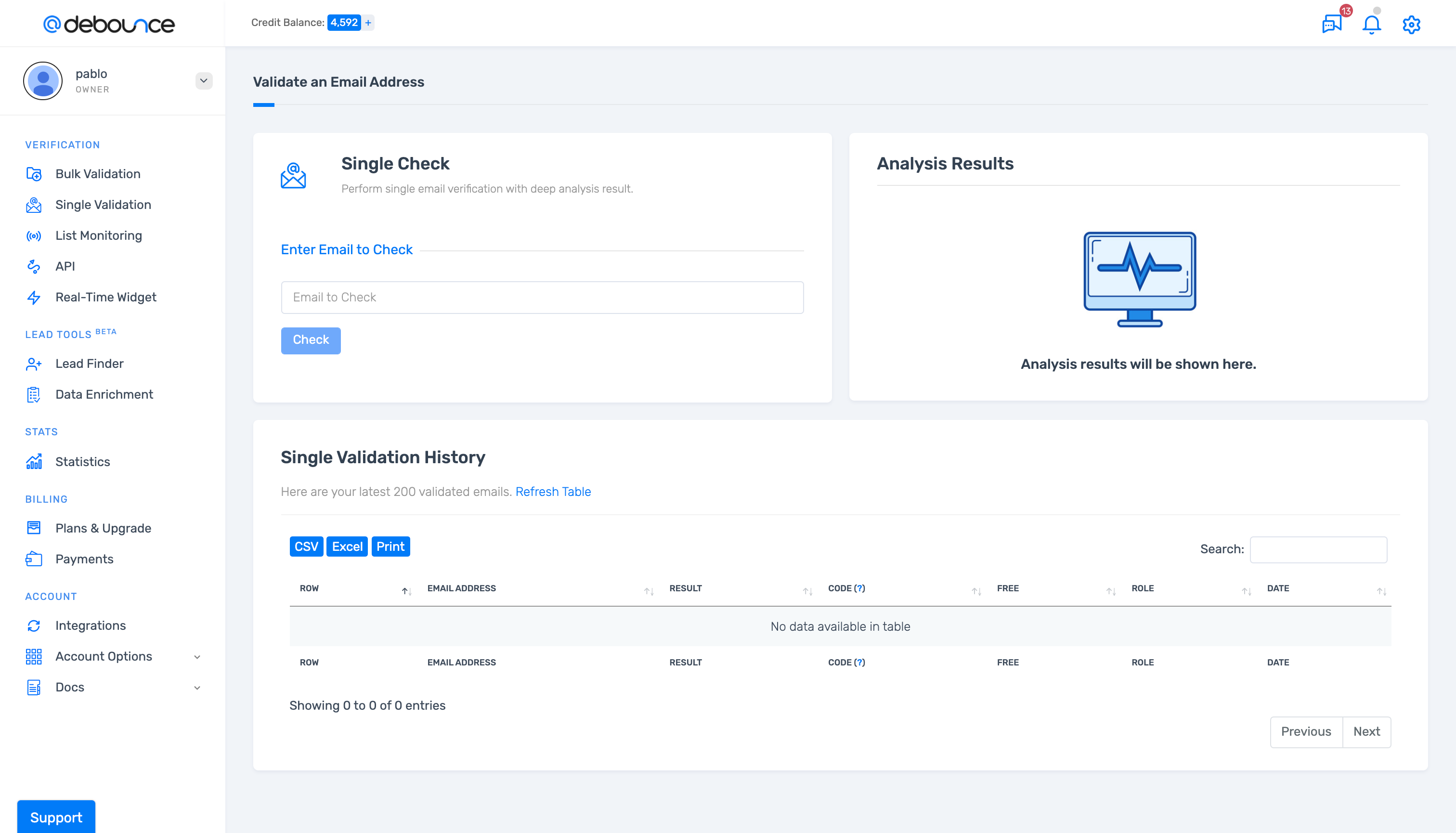Expand the Docs submenu chevron
Image resolution: width=1456 pixels, height=833 pixels.
[197, 688]
